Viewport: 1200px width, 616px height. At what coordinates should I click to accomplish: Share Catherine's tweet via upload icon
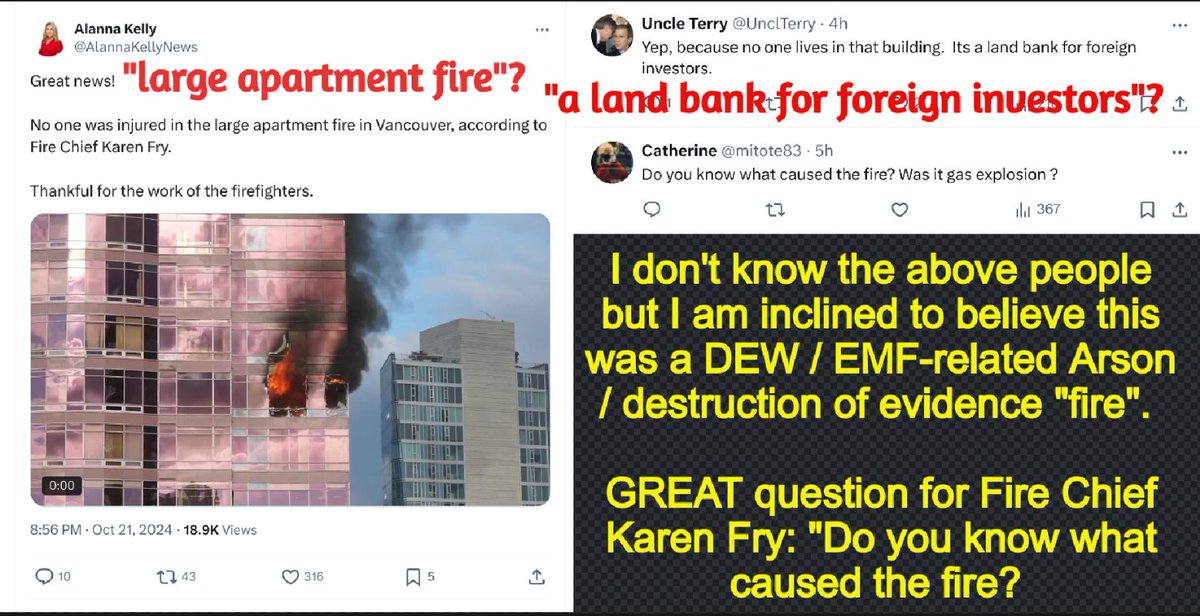(1180, 210)
